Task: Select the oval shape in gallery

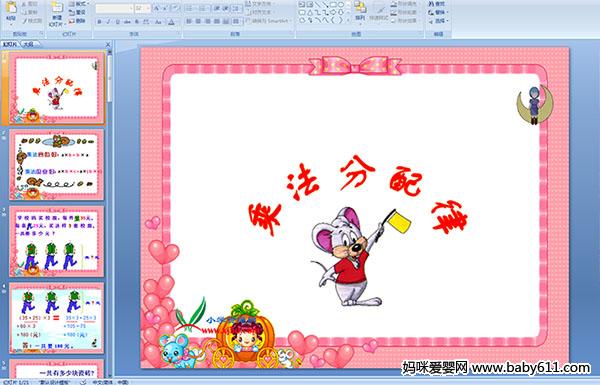Action: (341, 5)
